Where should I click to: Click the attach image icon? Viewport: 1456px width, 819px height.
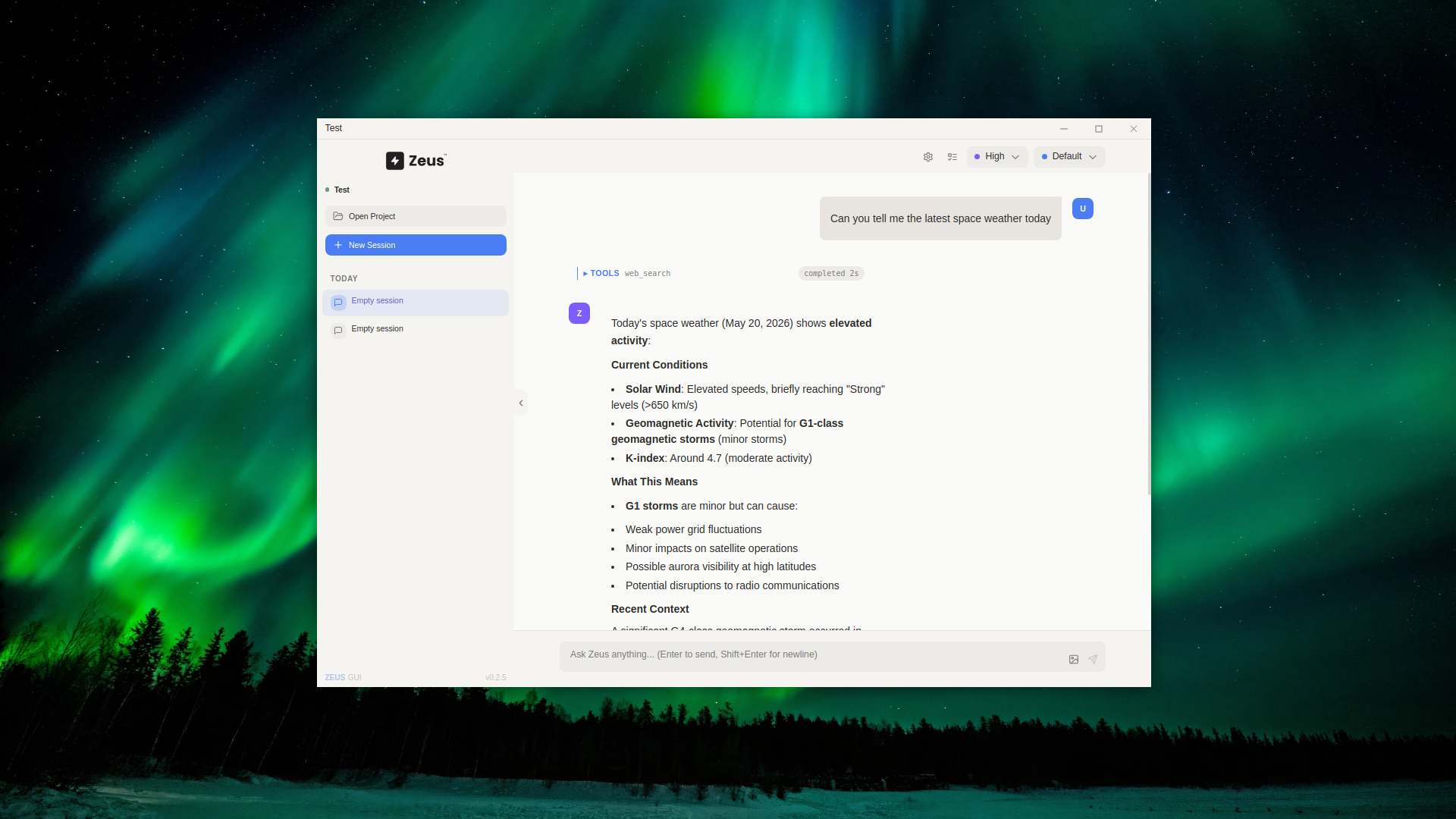point(1074,660)
